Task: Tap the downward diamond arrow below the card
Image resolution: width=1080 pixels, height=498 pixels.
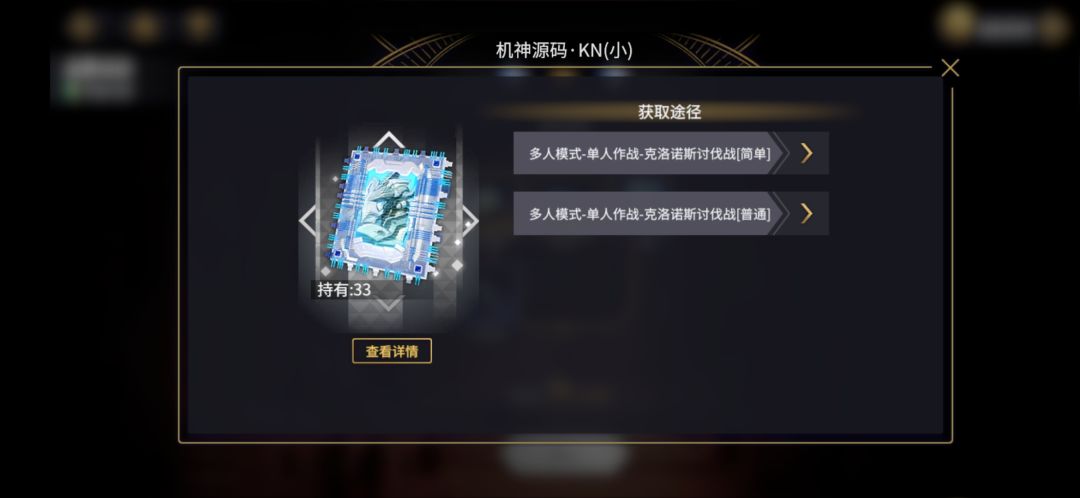Action: pyautogui.click(x=389, y=303)
